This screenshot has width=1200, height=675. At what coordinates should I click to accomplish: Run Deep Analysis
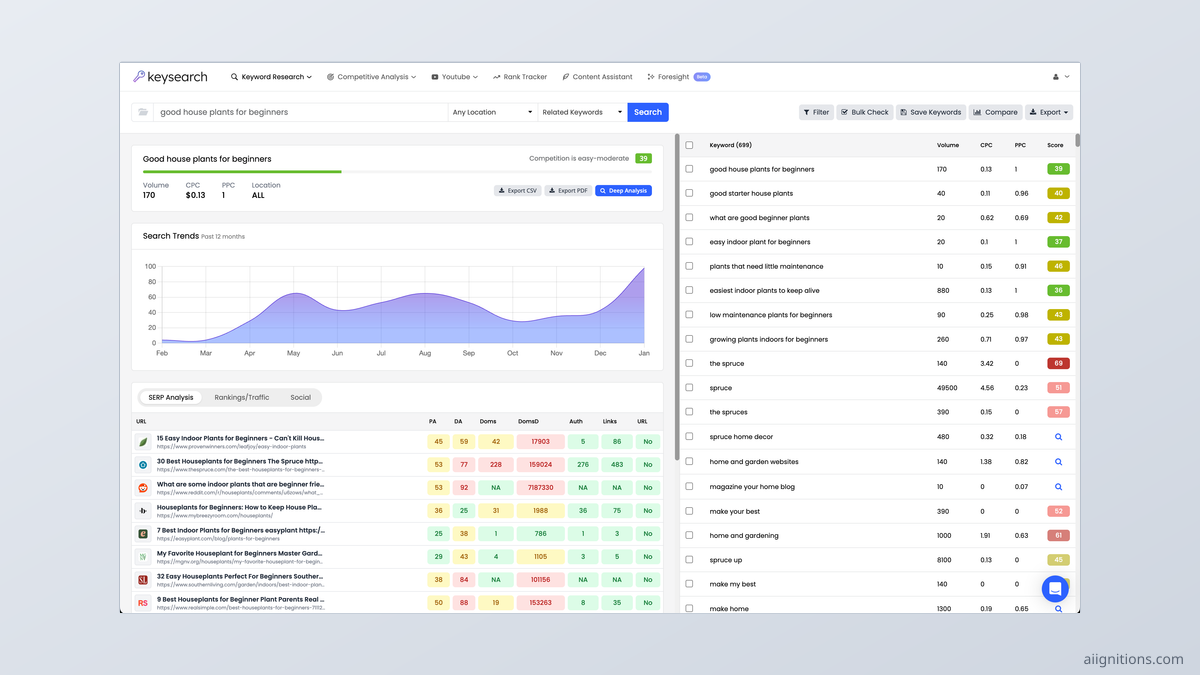click(x=623, y=191)
